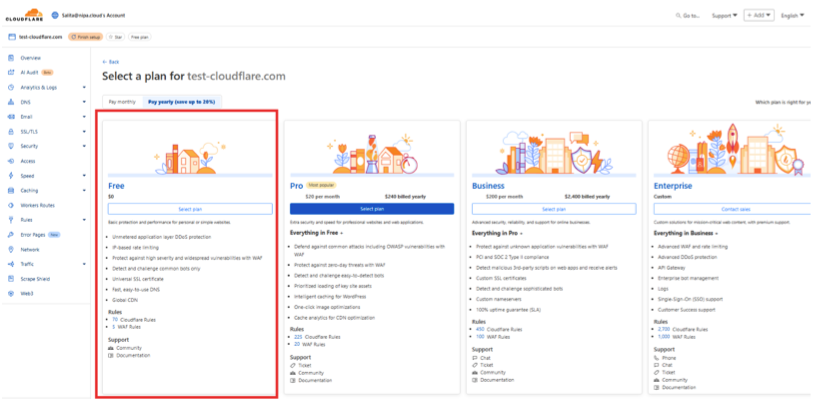The height and width of the screenshot is (399, 819).
Task: Click the Workers Routes icon
Action: [10, 205]
